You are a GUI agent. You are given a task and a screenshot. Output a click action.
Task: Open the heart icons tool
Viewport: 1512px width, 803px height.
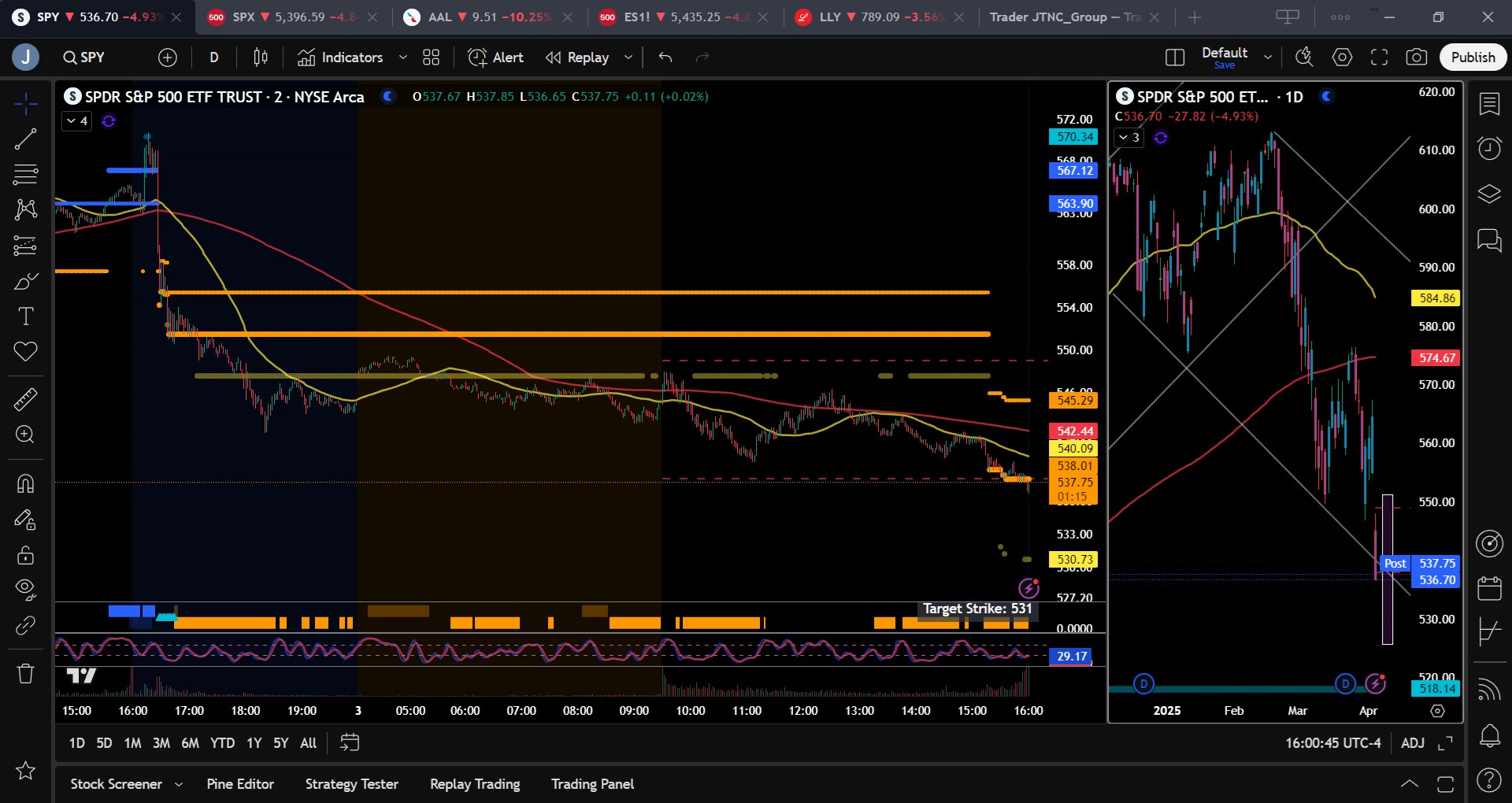point(25,351)
